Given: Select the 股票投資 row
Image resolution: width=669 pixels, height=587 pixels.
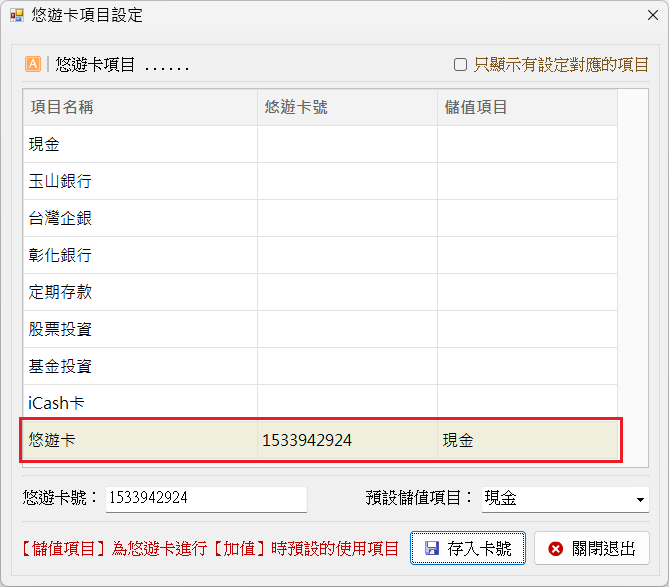Looking at the screenshot, I should coord(320,329).
